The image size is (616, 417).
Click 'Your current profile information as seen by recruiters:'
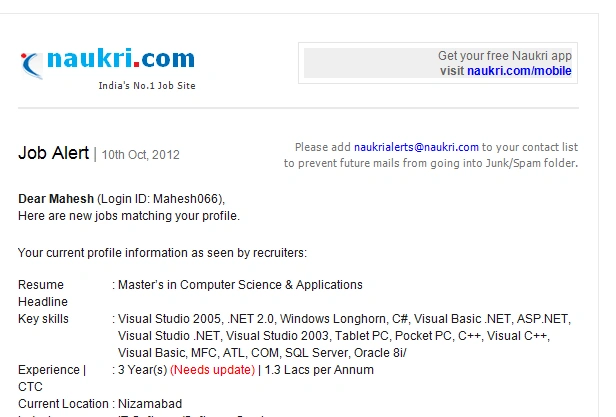(x=162, y=253)
